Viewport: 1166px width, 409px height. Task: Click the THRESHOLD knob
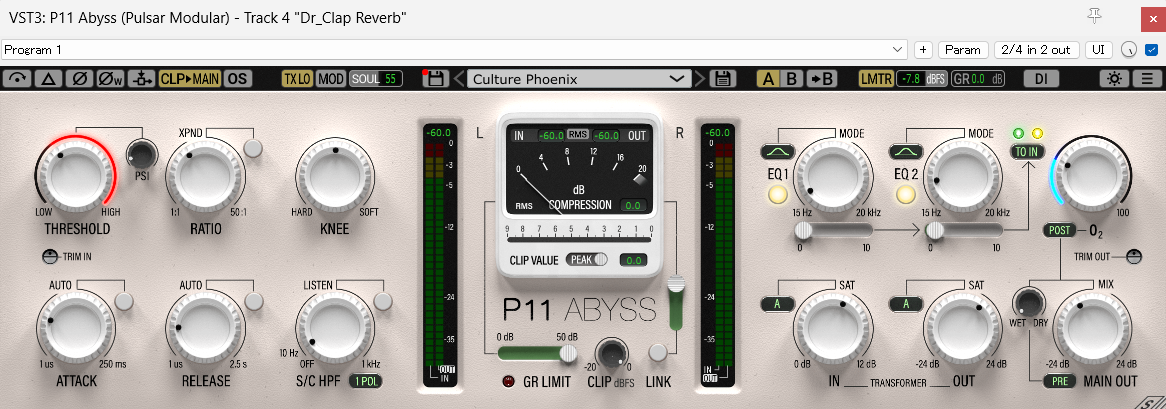pos(75,175)
